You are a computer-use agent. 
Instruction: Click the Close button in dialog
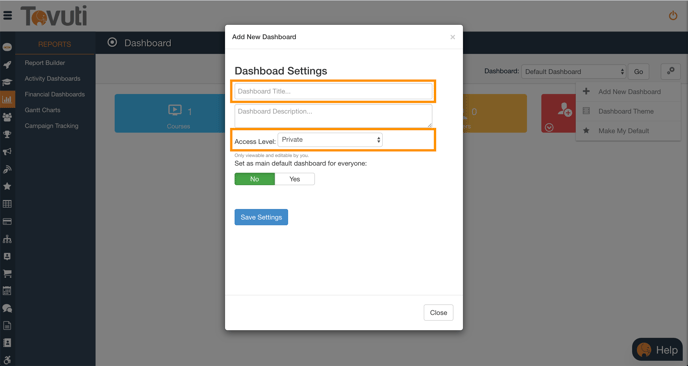pos(438,312)
